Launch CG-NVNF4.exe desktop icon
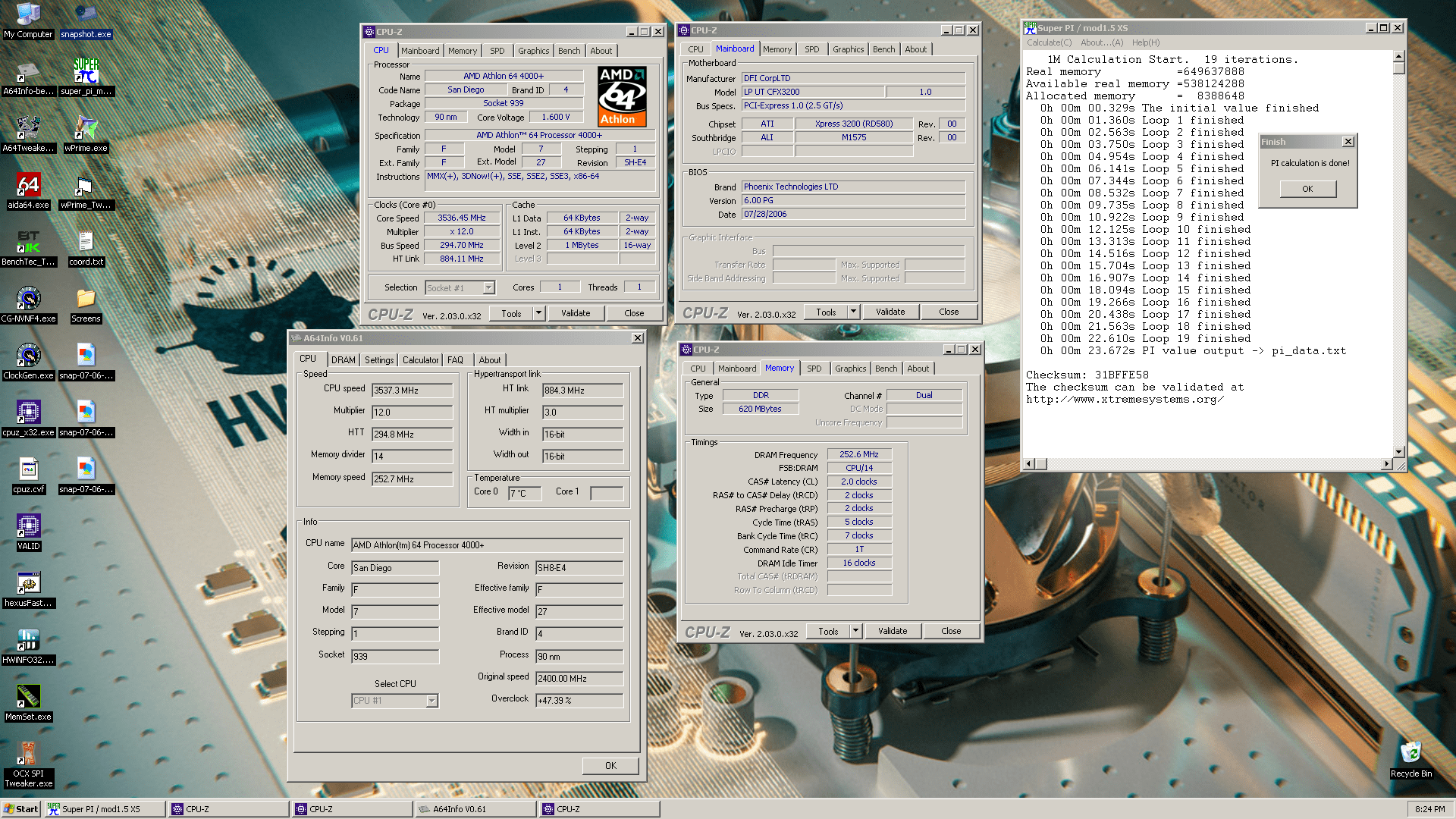The height and width of the screenshot is (819, 1456). click(x=28, y=305)
